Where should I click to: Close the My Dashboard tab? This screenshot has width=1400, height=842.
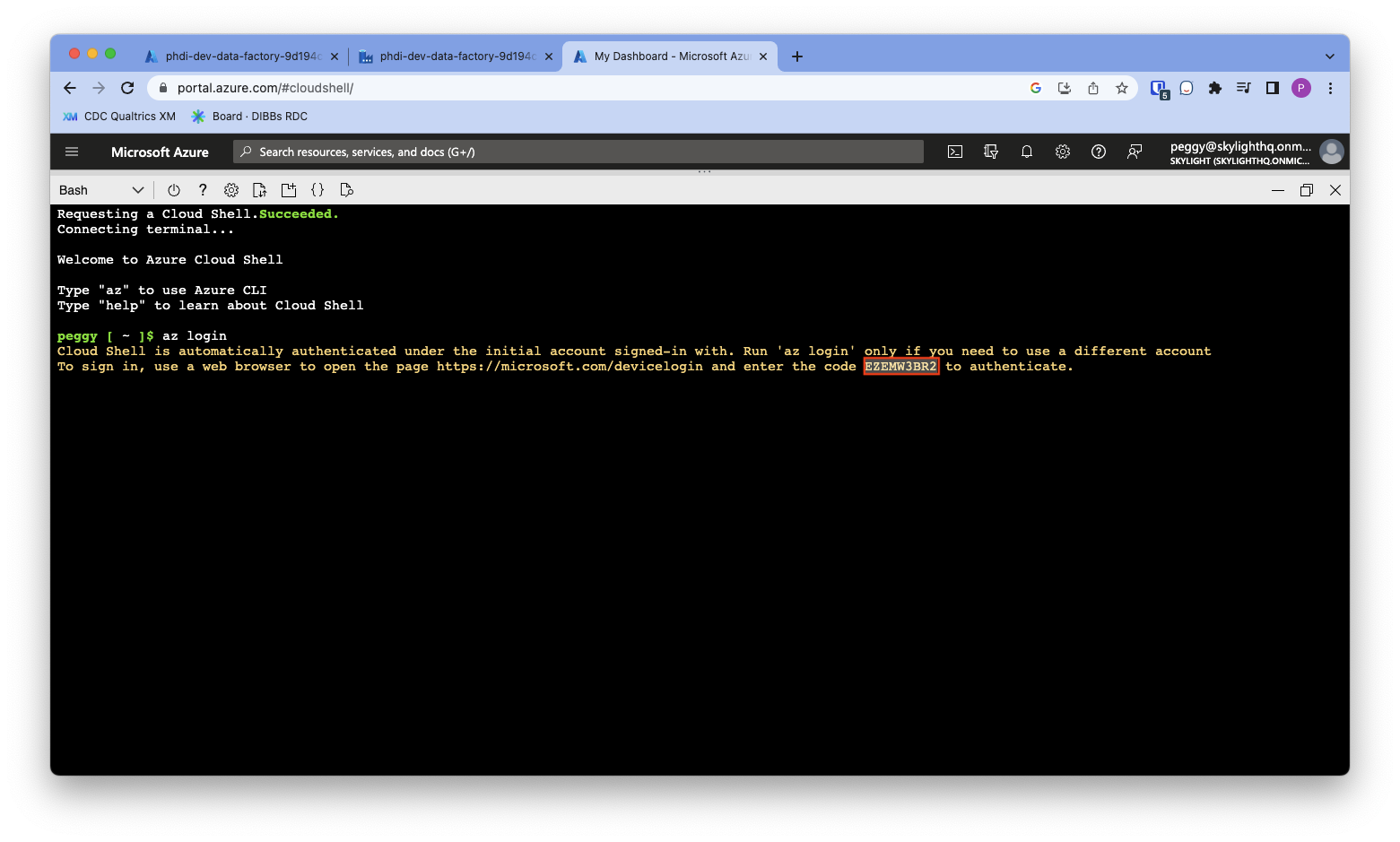click(x=763, y=56)
